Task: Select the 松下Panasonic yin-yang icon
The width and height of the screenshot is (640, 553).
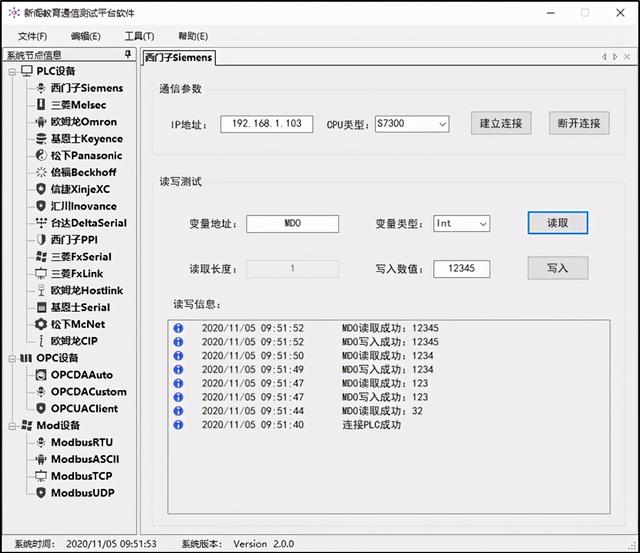Action: pyautogui.click(x=40, y=156)
